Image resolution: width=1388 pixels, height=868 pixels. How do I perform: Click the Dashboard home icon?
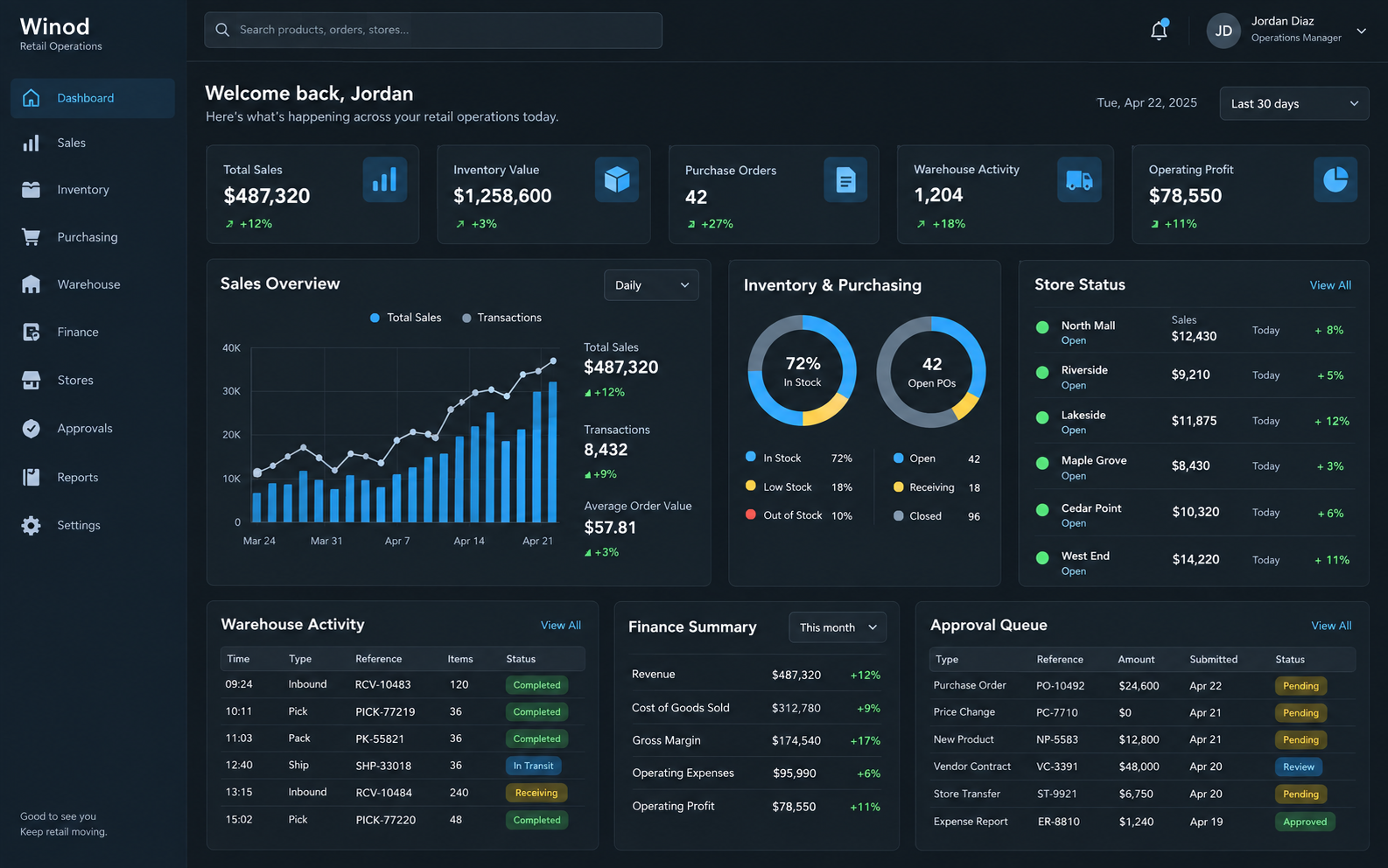tap(31, 98)
